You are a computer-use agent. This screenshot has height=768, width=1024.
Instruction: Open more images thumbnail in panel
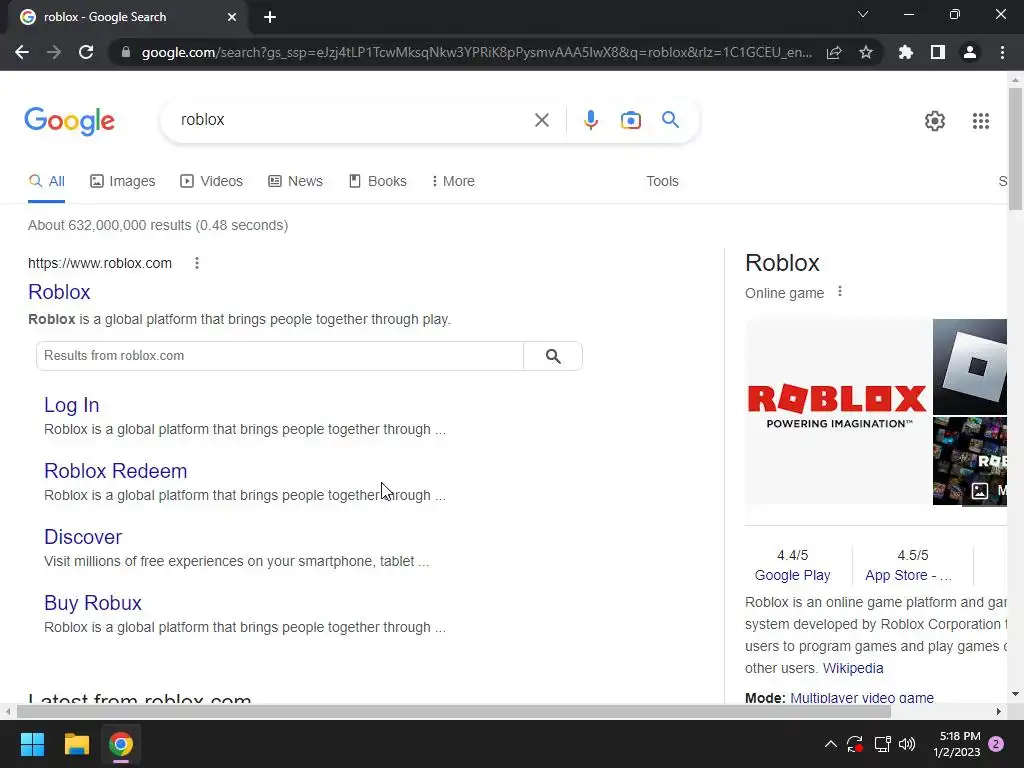(x=970, y=461)
